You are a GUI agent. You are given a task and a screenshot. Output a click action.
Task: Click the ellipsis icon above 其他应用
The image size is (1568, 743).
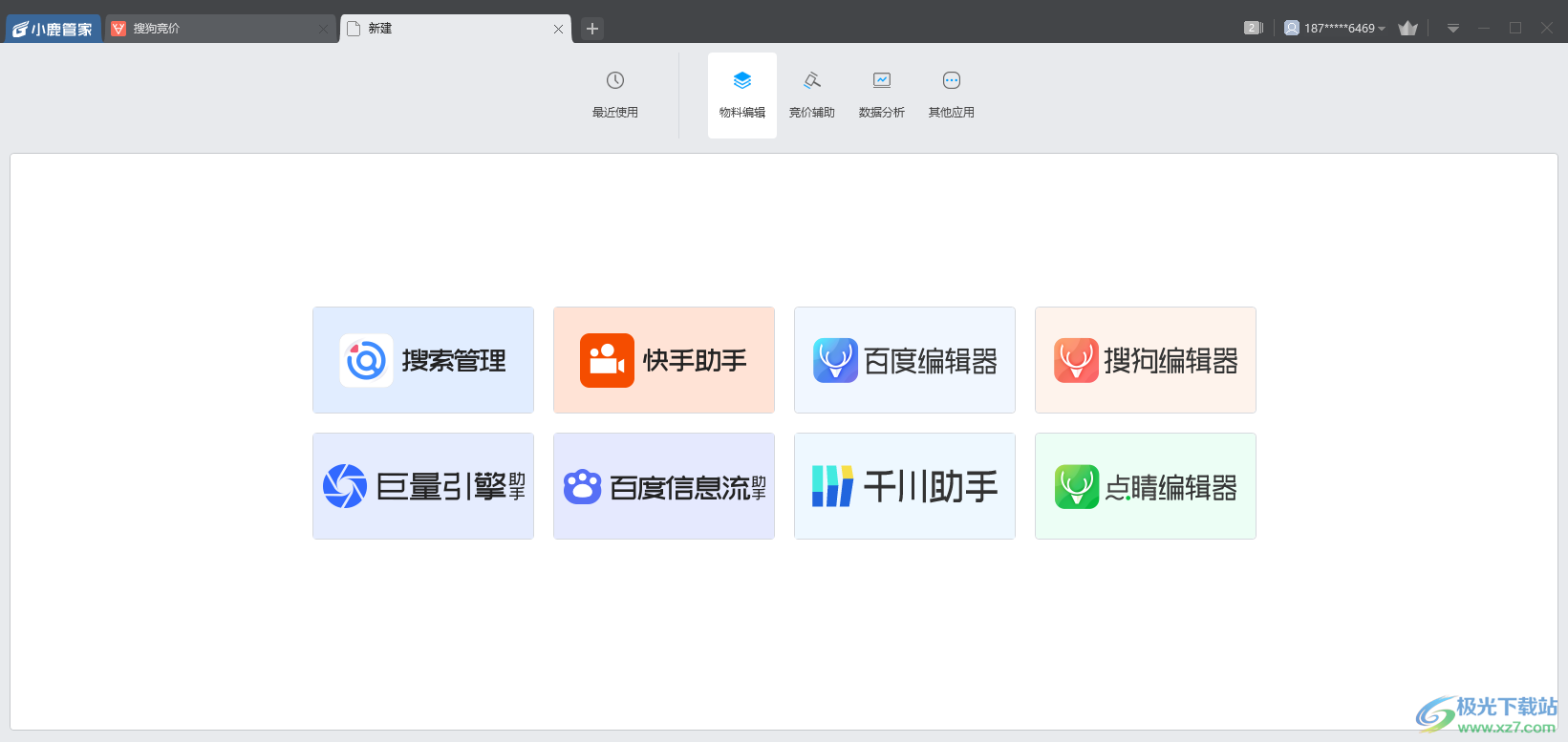952,80
